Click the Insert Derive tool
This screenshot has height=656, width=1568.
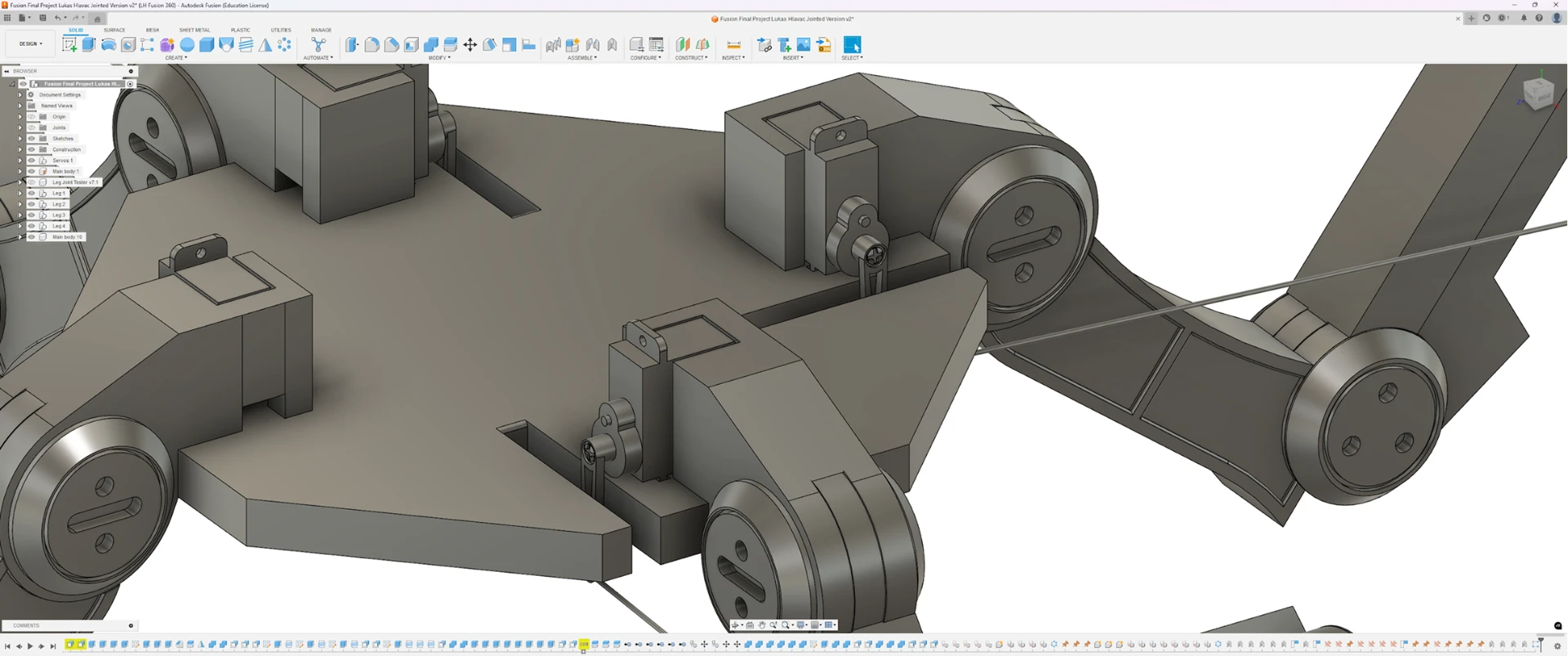[x=764, y=45]
